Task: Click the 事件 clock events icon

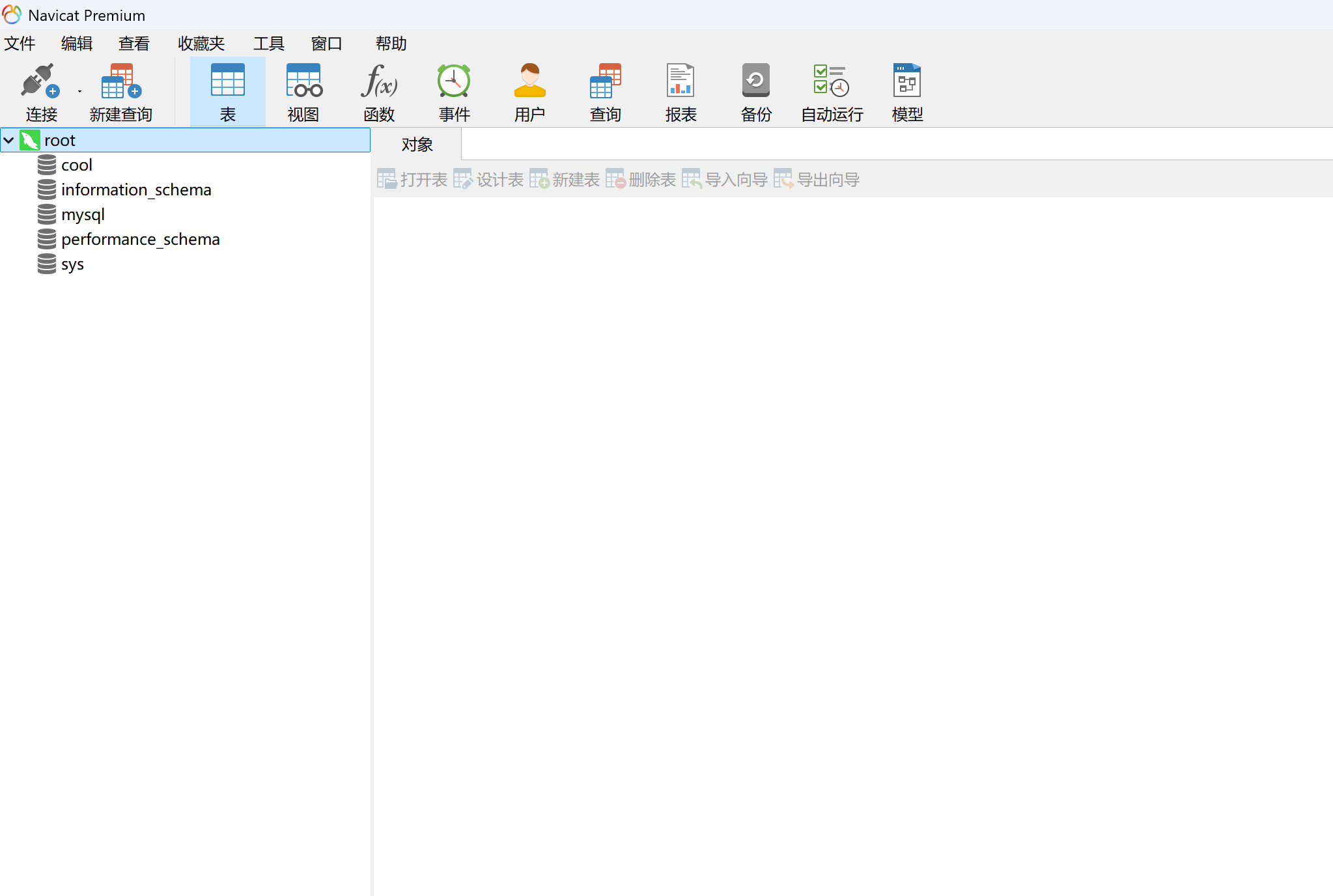Action: pyautogui.click(x=454, y=81)
